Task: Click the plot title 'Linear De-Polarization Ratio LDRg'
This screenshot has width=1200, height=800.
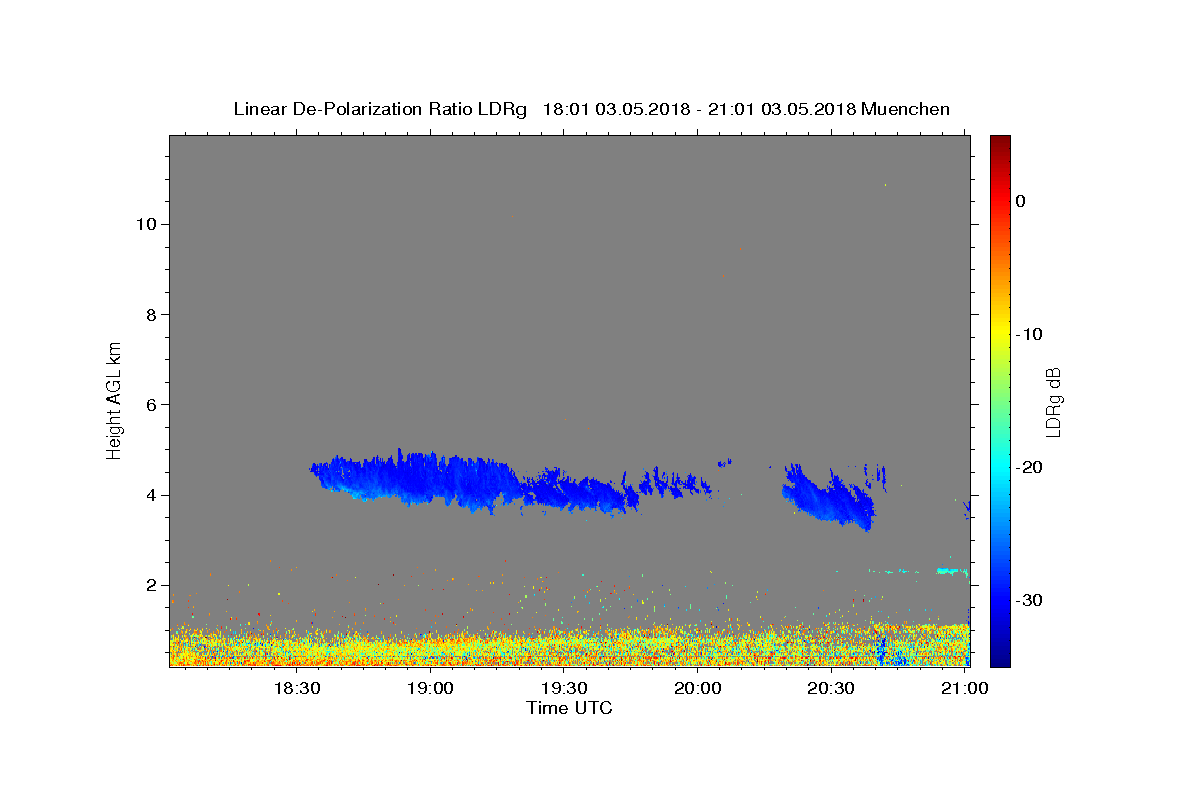Action: click(380, 109)
